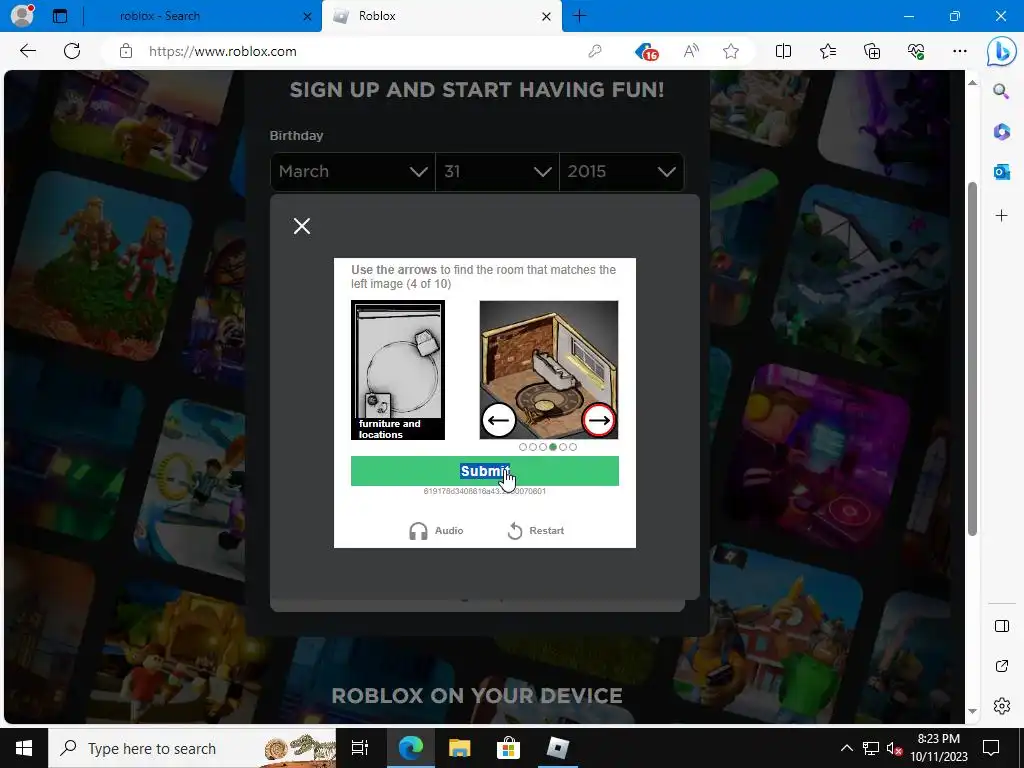Show next room with right arrow
The width and height of the screenshot is (1024, 768).
coord(598,420)
